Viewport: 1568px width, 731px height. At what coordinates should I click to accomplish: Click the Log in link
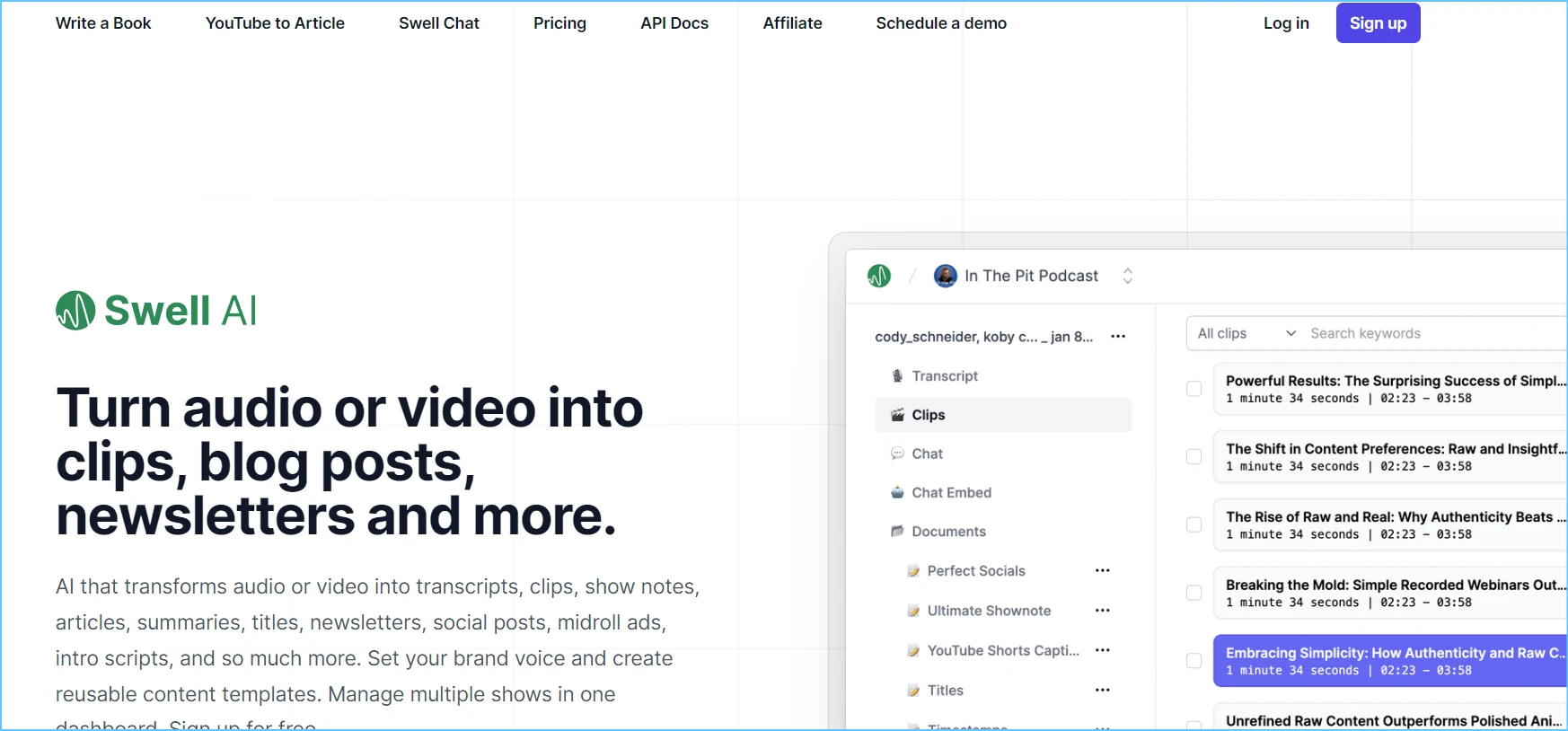pos(1286,23)
